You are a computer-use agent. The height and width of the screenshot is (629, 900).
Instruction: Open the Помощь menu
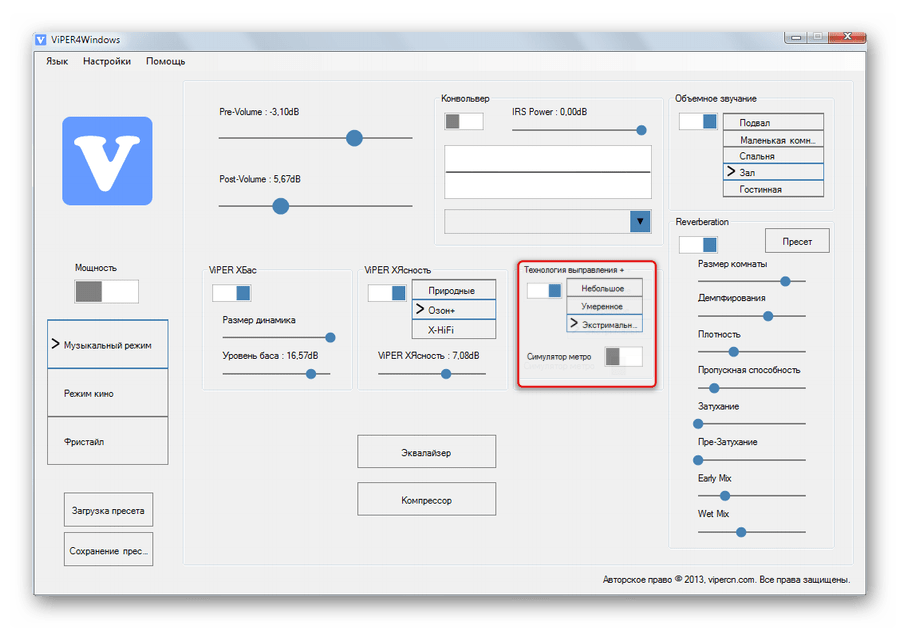pos(165,61)
